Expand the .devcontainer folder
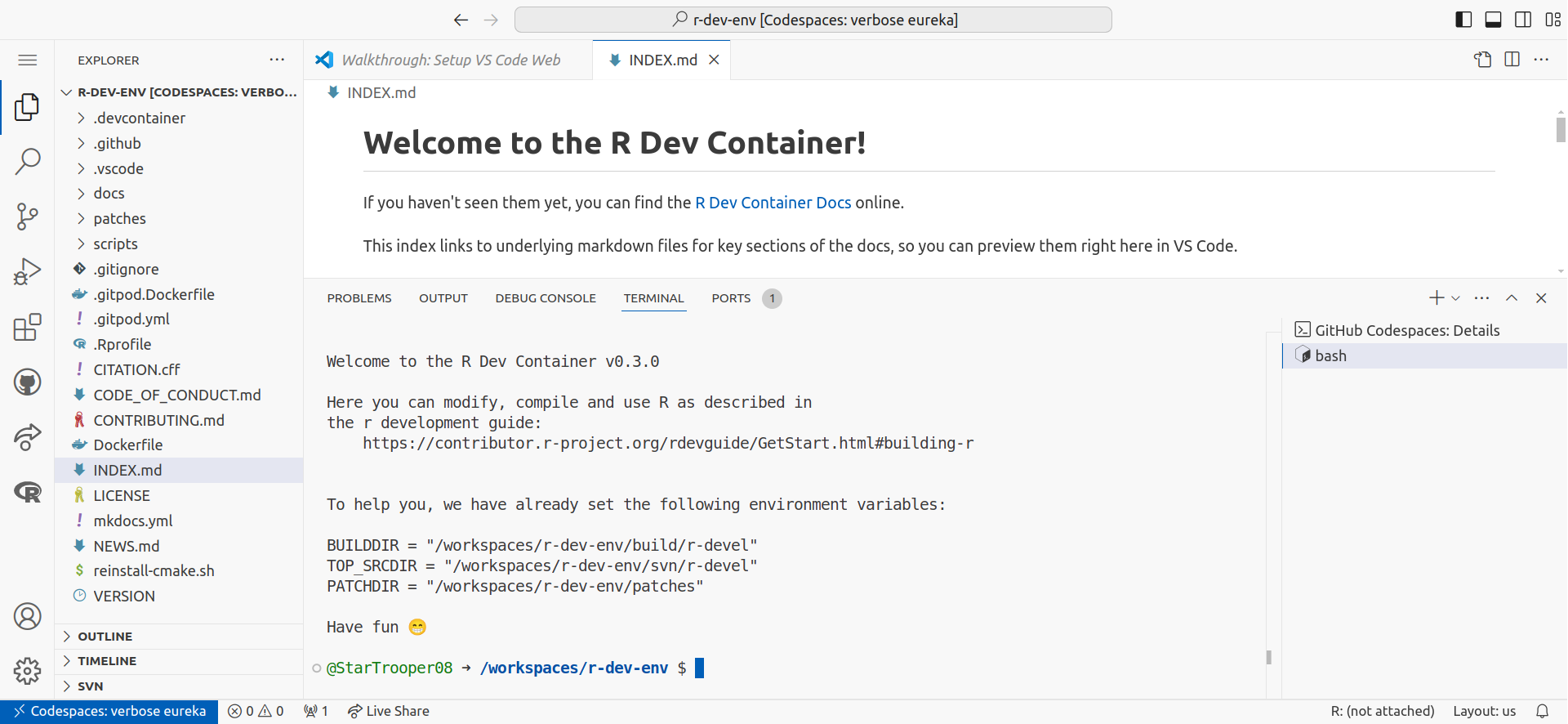Image resolution: width=1568 pixels, height=724 pixels. point(139,118)
